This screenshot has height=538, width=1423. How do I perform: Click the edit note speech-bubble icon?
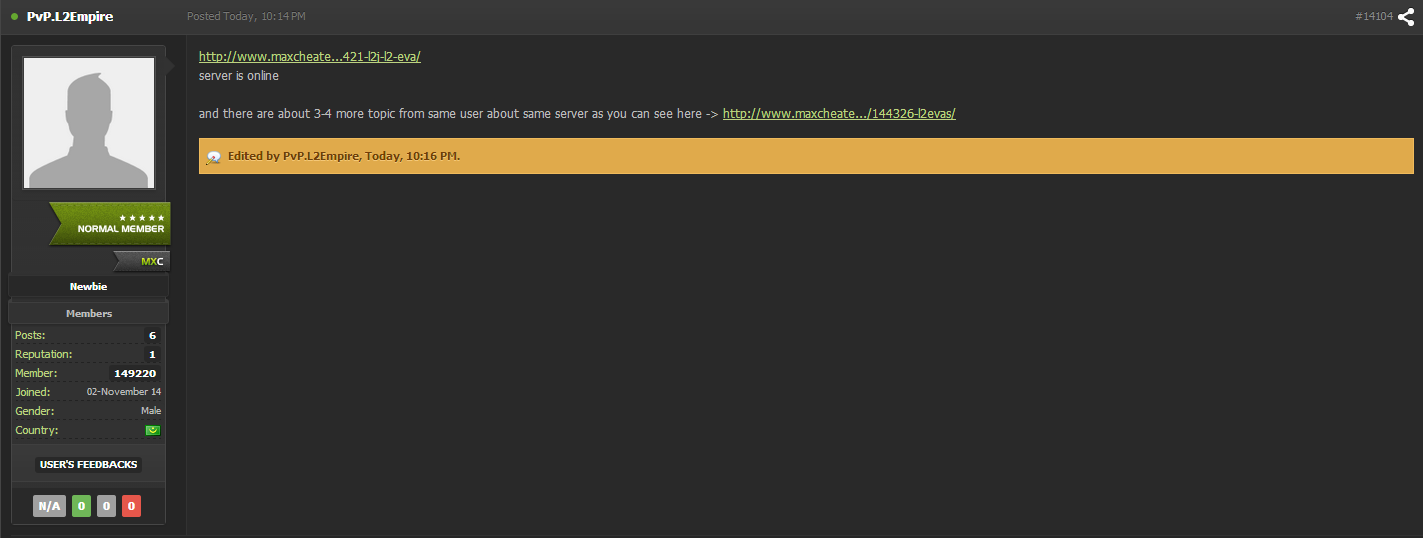pos(213,157)
